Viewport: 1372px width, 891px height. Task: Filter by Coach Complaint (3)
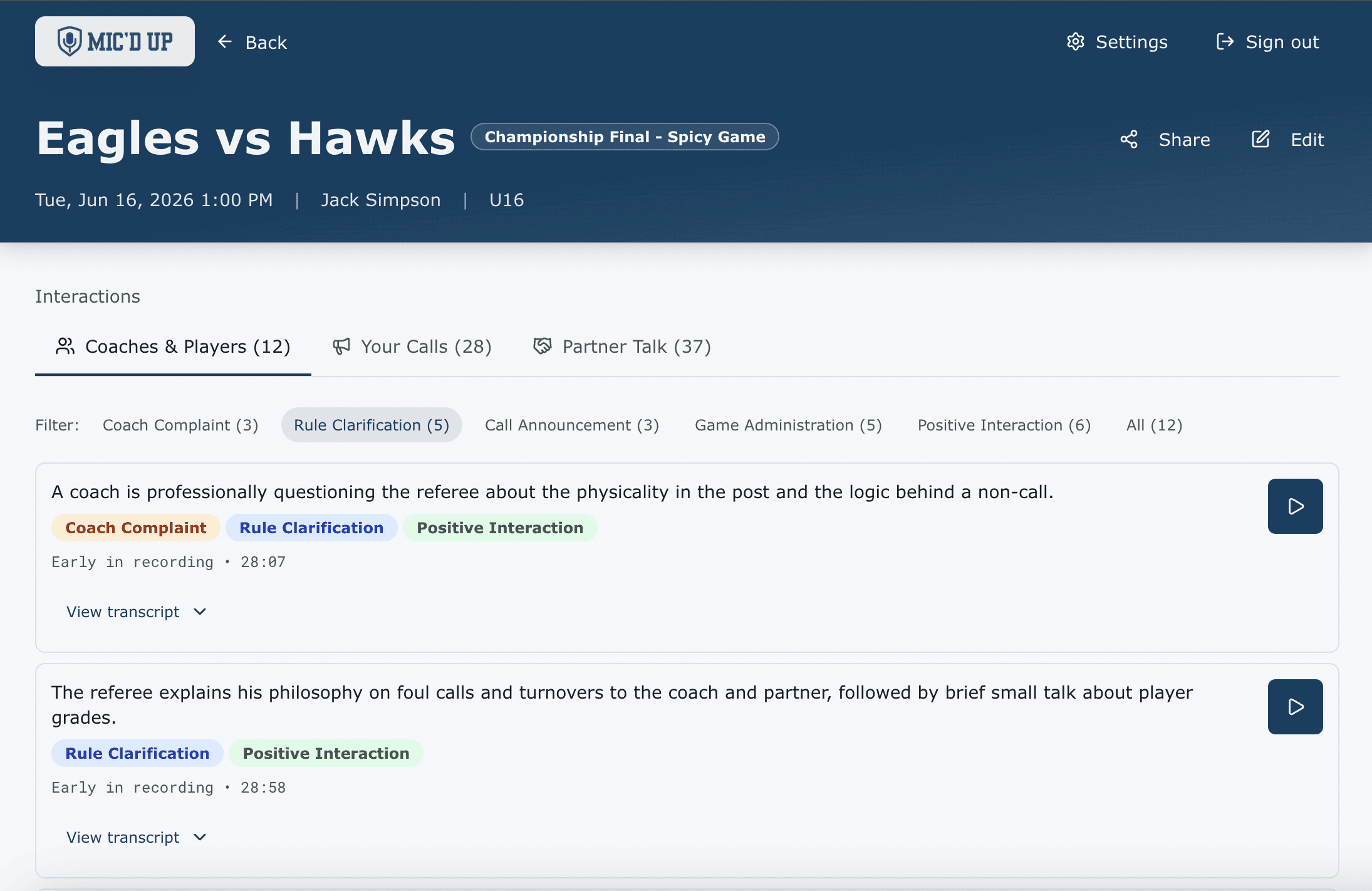pos(180,425)
